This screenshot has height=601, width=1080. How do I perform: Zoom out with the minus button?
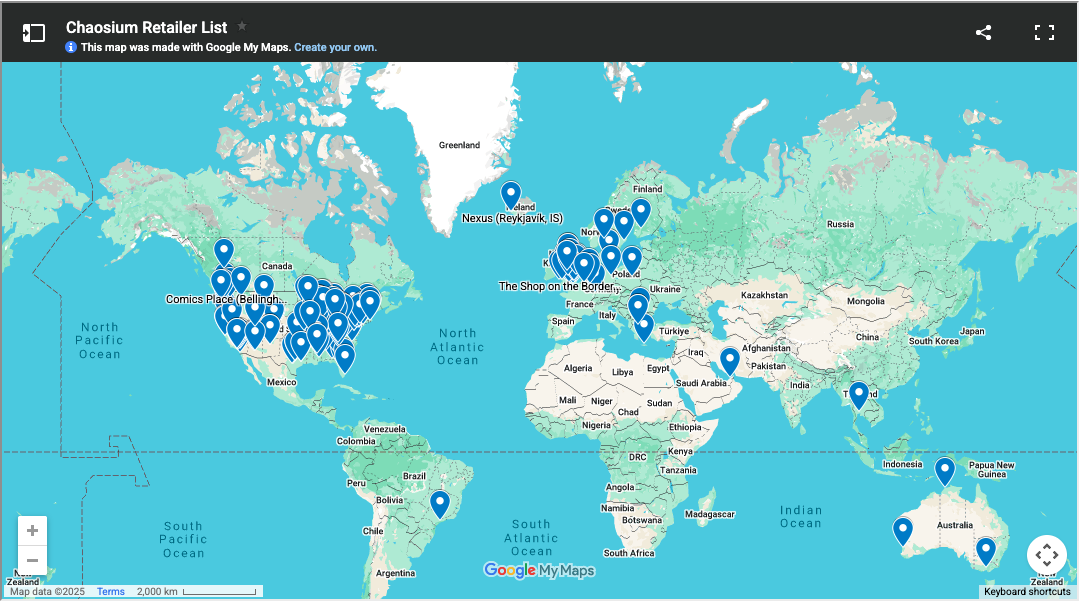[x=33, y=560]
